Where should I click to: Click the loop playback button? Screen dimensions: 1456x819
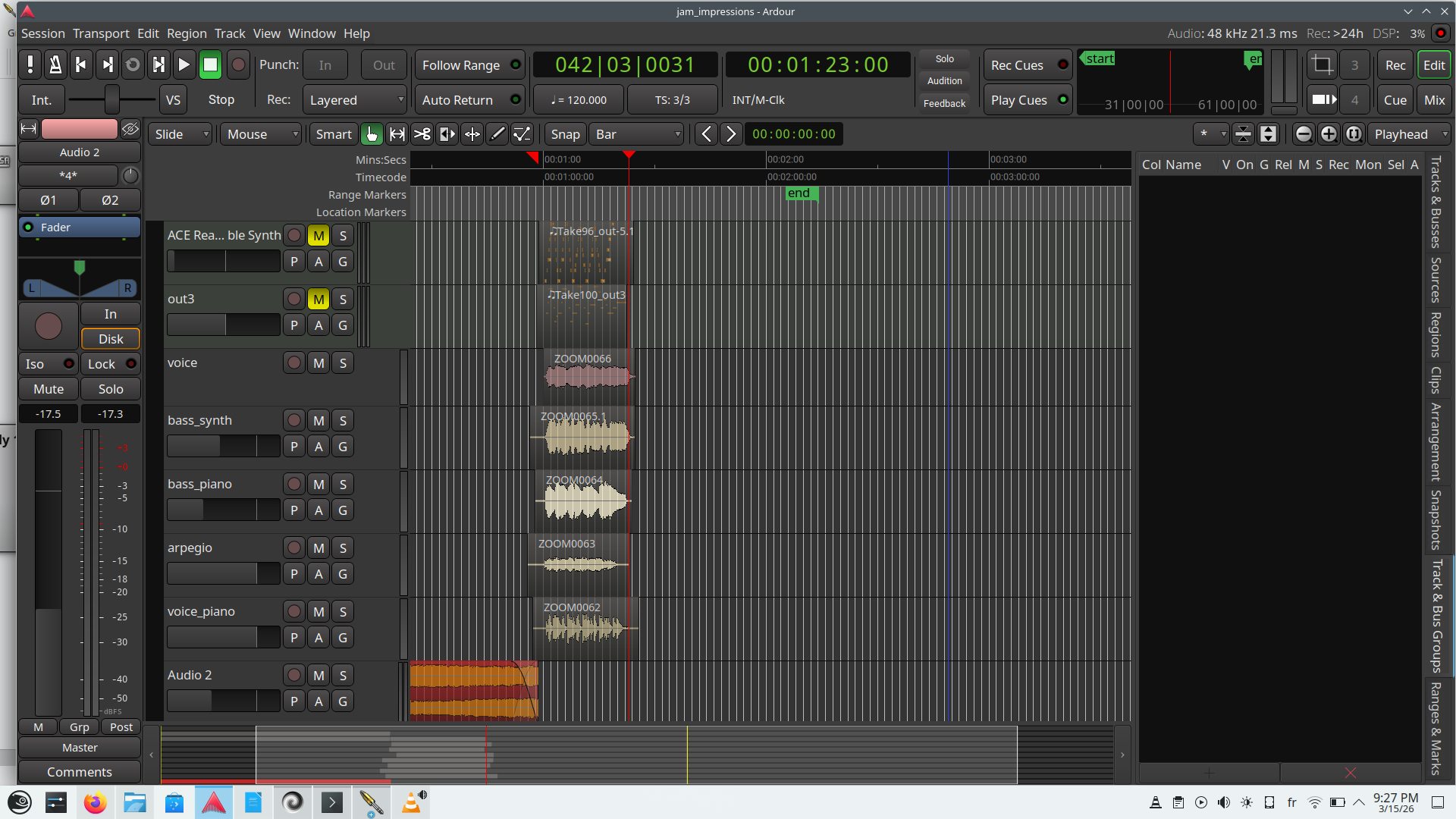coord(133,65)
